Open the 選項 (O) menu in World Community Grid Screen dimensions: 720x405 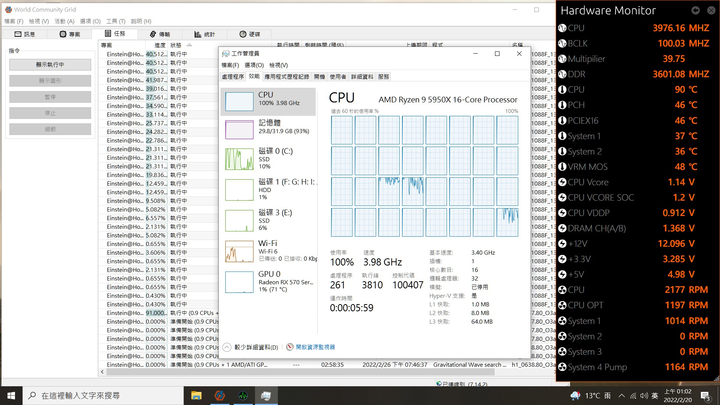[90, 21]
